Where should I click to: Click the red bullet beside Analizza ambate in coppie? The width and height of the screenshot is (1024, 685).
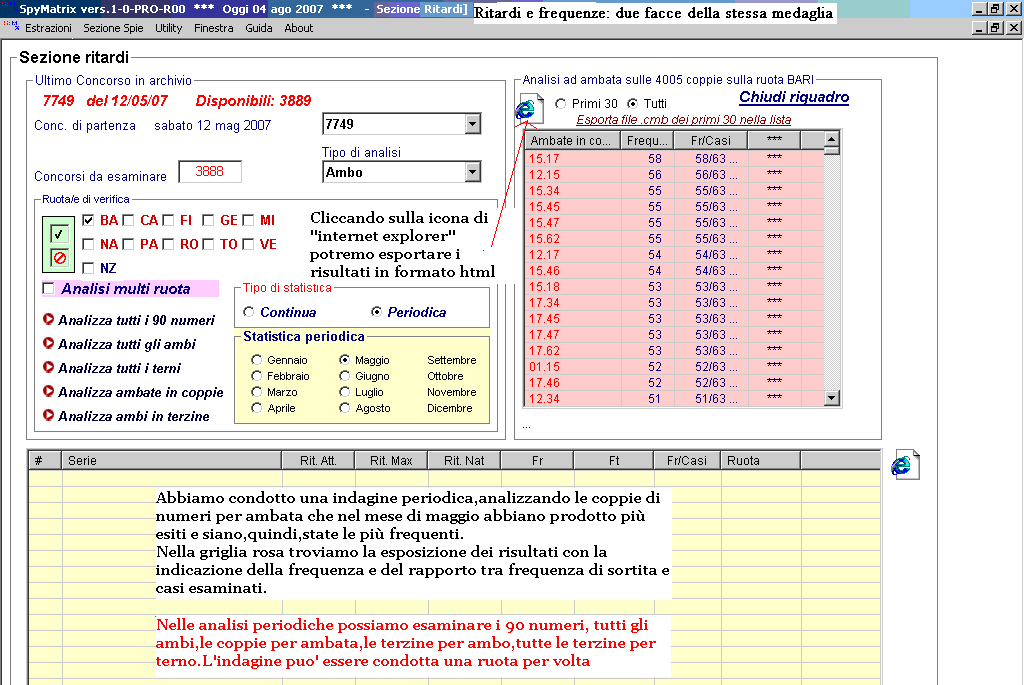48,391
